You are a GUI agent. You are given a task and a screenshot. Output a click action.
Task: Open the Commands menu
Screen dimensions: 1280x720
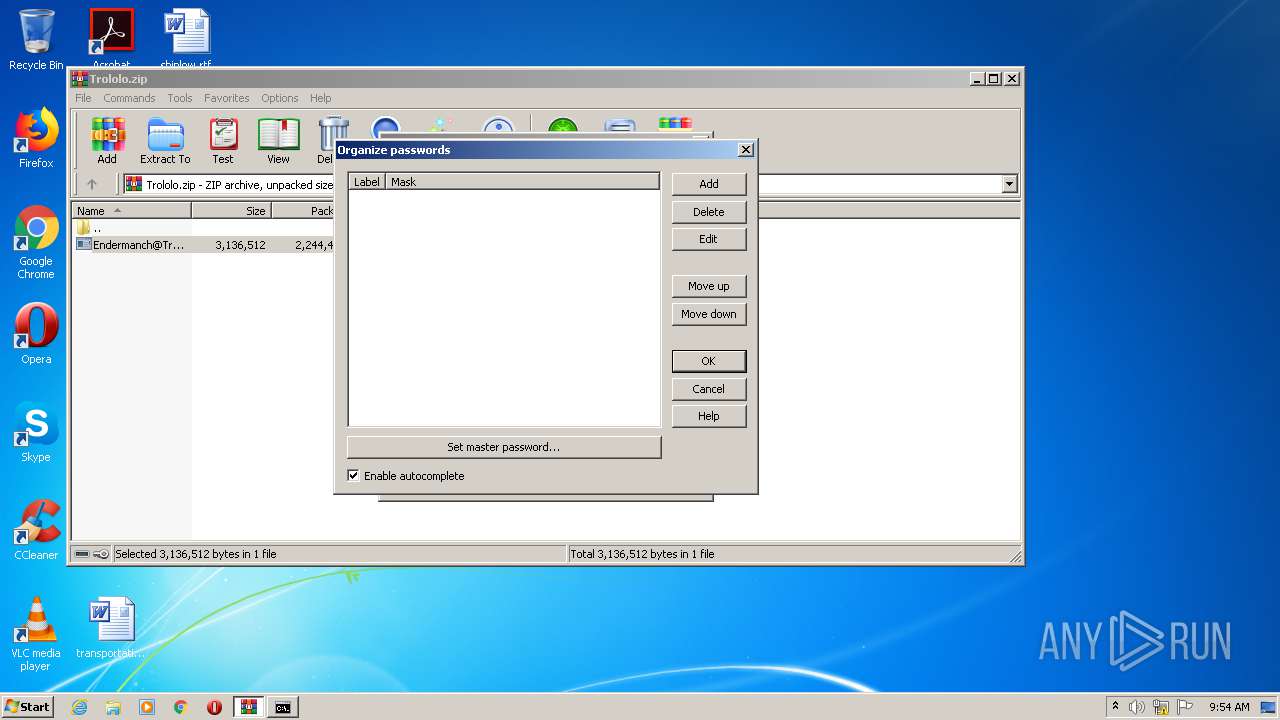point(129,98)
